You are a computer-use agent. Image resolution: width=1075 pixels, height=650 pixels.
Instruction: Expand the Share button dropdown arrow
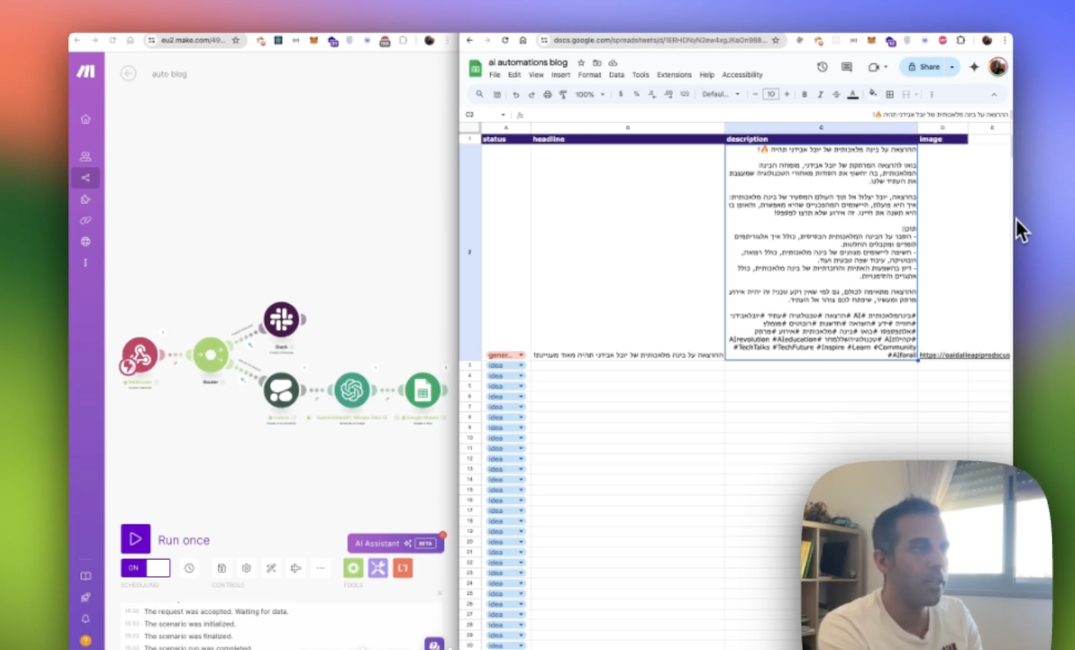coord(952,67)
